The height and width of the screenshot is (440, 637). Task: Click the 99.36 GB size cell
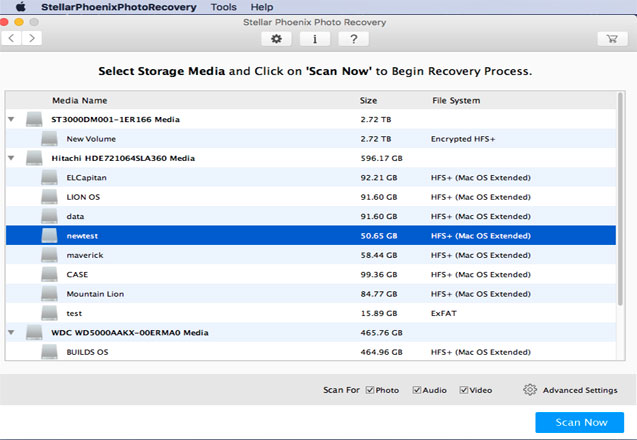pos(379,275)
